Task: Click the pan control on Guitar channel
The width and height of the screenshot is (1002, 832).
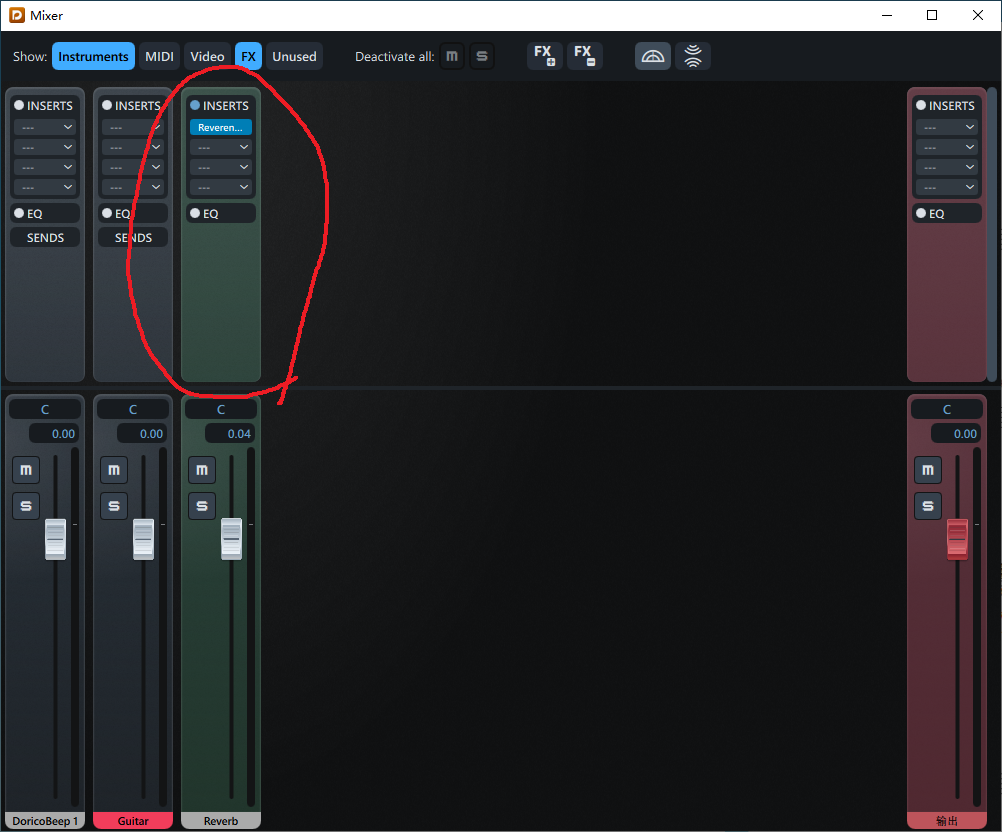Action: [133, 410]
